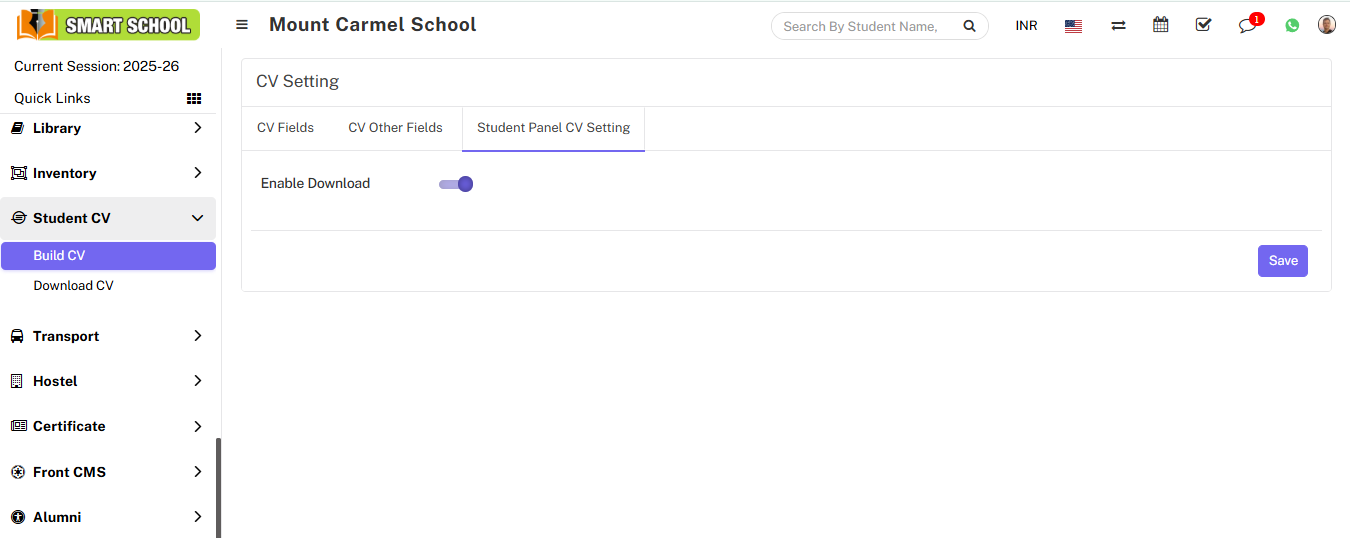The image size is (1350, 538).
Task: Collapse the Student CV menu
Action: (108, 218)
